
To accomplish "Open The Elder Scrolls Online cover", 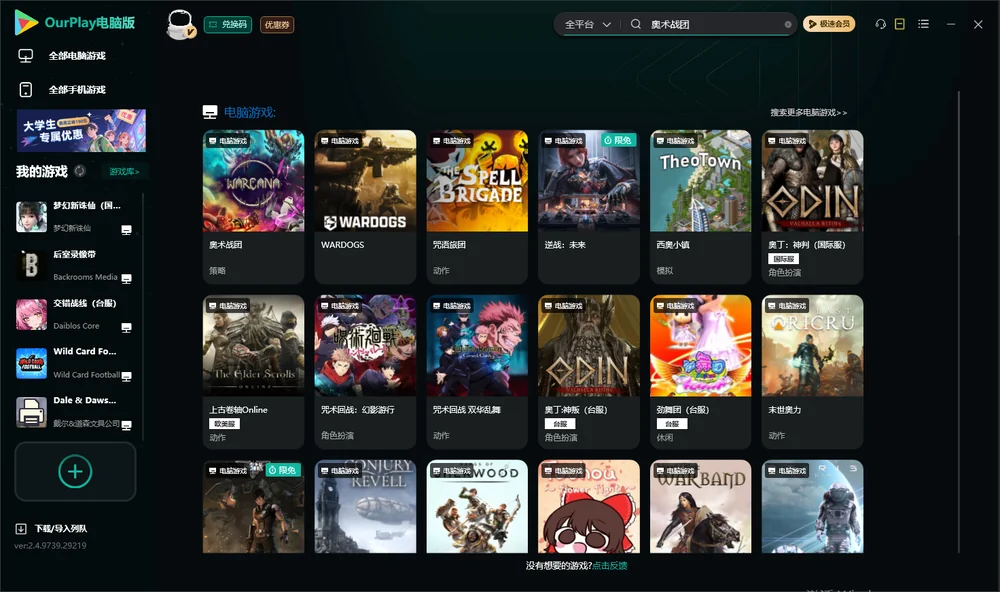I will coord(254,346).
